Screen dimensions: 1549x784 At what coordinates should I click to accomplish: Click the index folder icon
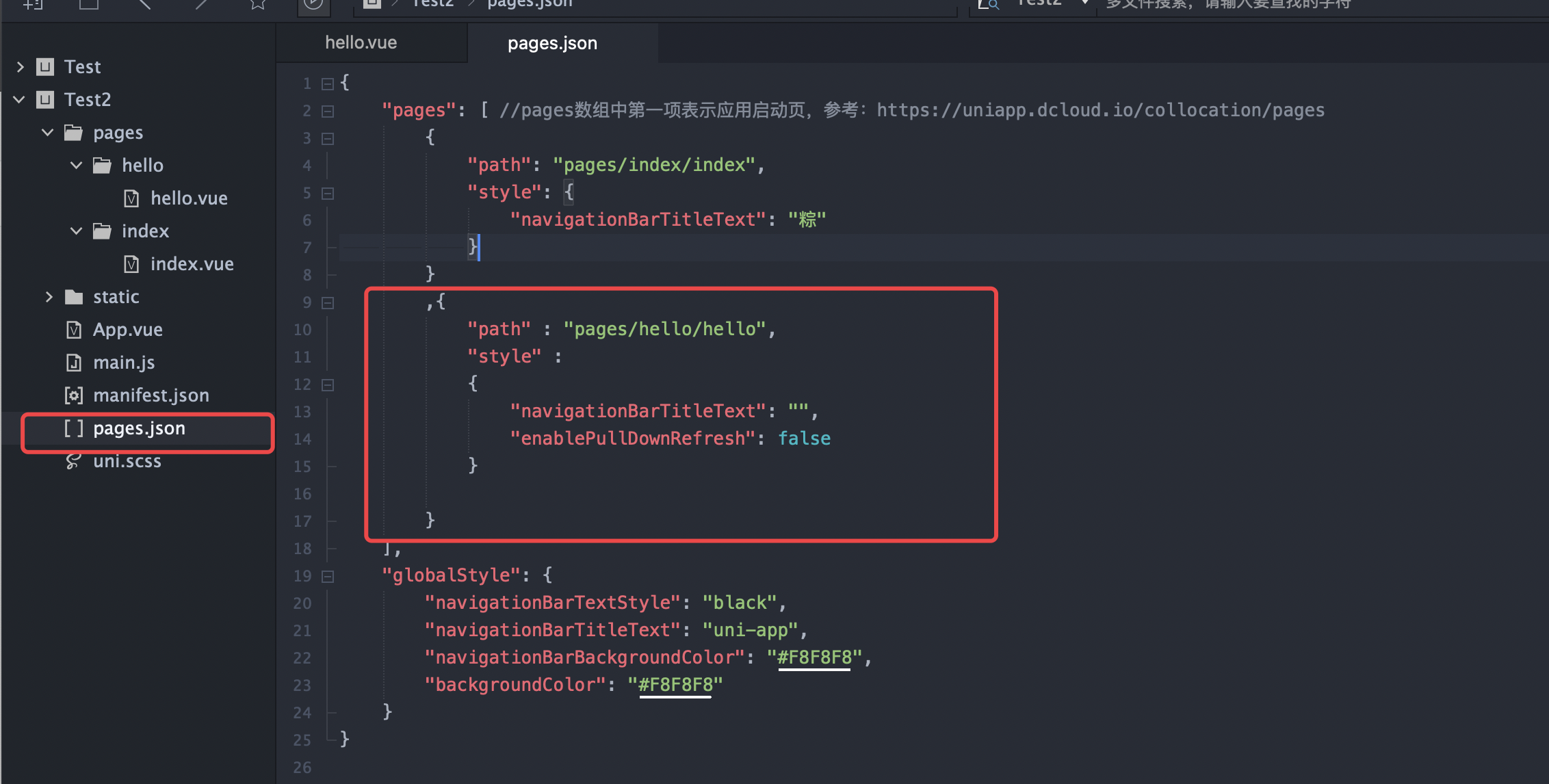click(103, 231)
